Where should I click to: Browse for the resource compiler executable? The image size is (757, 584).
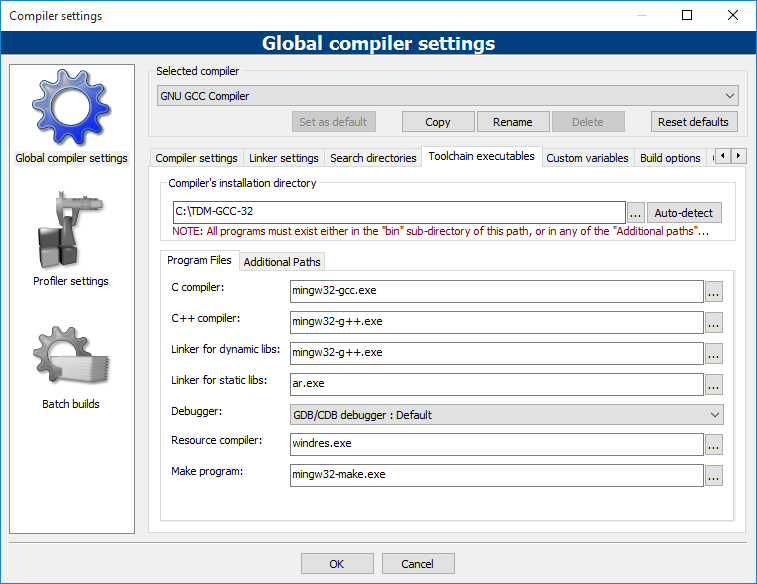[x=713, y=445]
